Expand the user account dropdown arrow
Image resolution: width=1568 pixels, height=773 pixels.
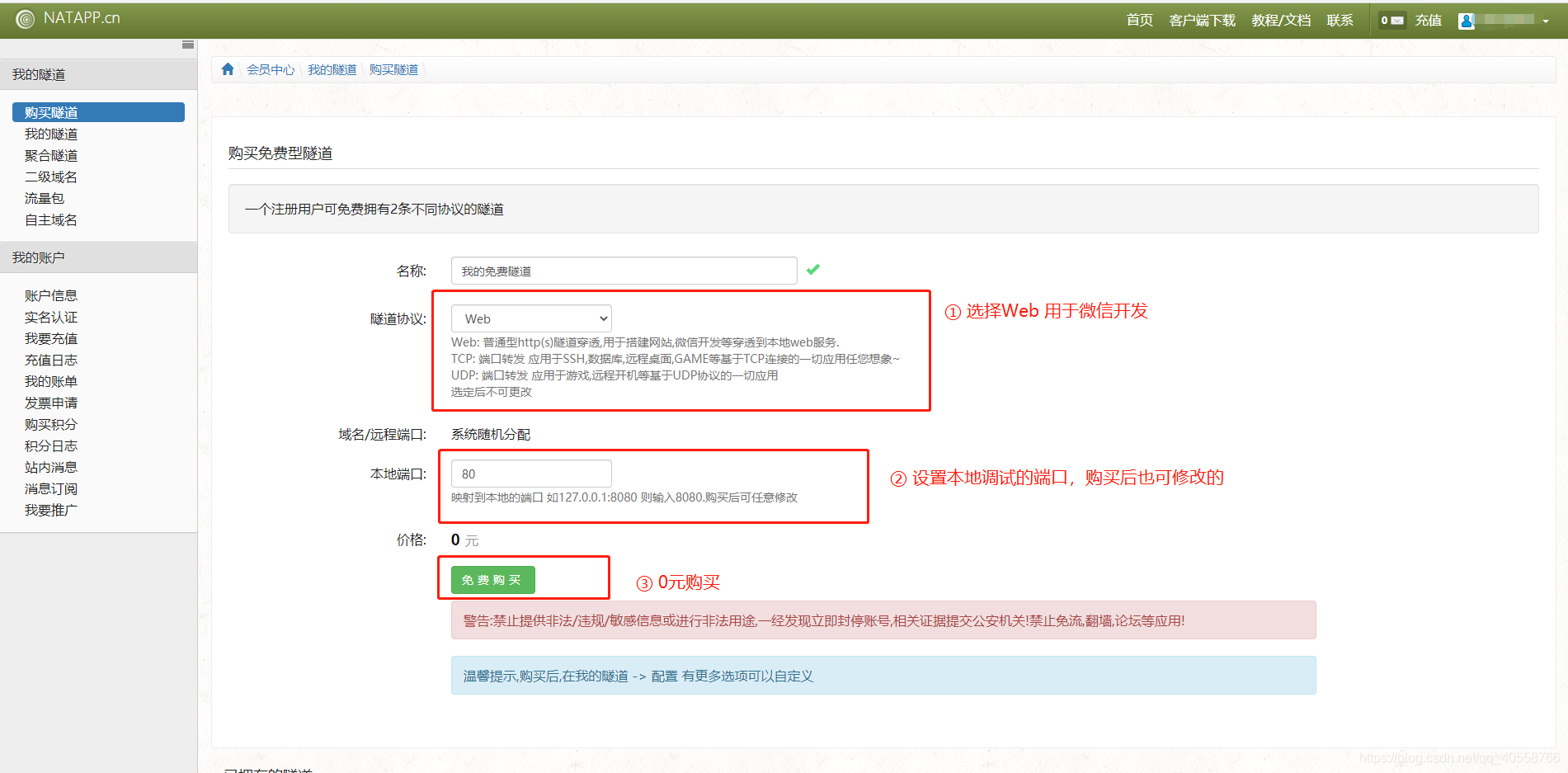coord(1546,21)
